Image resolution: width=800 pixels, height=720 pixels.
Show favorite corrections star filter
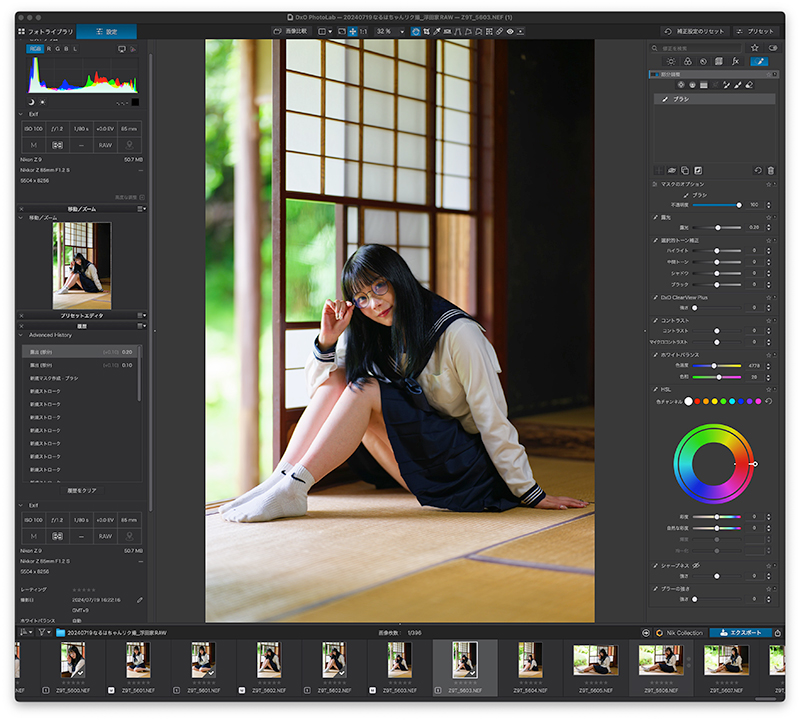(x=755, y=48)
